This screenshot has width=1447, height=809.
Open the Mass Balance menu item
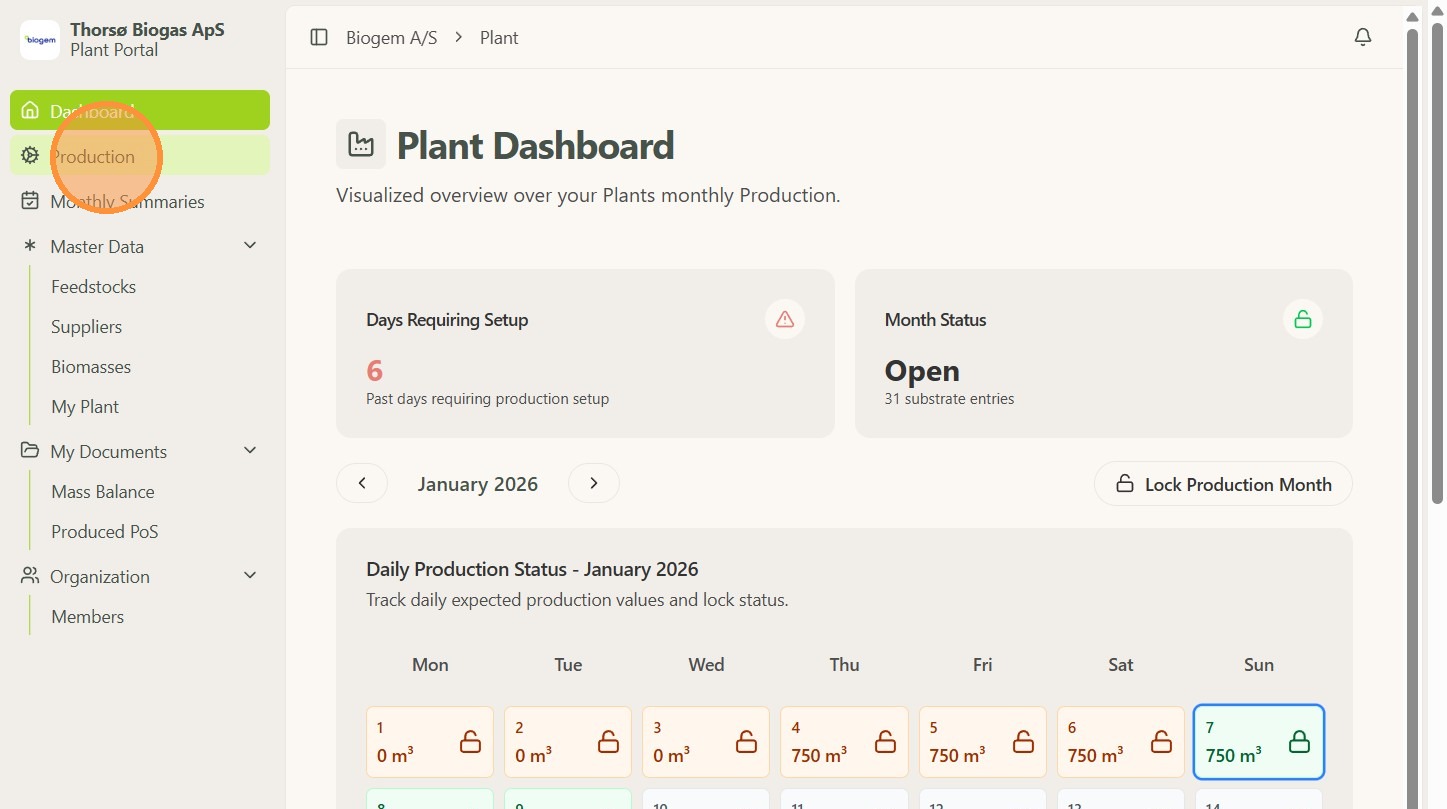point(103,492)
